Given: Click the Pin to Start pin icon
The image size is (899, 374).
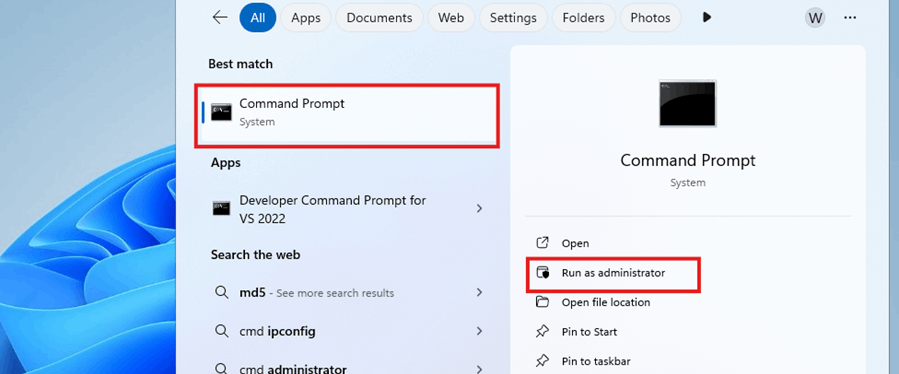Looking at the screenshot, I should click(x=542, y=332).
